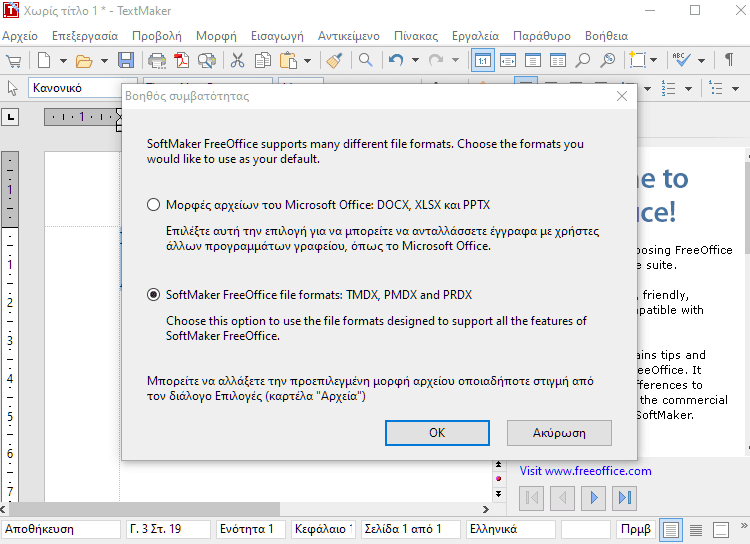Click the Ακύρωση cancel button
The width and height of the screenshot is (750, 544).
point(559,433)
